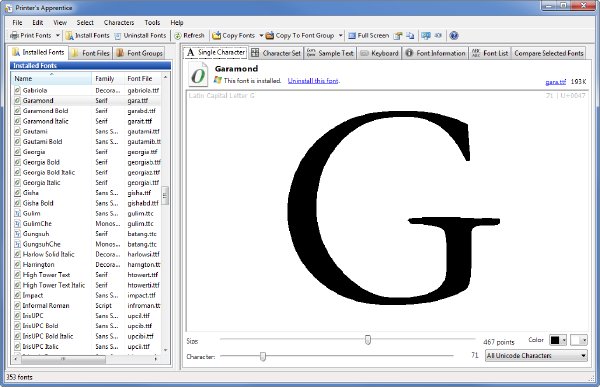The height and width of the screenshot is (387, 600).
Task: Open the All Unicode Characters combo box
Action: 536,356
